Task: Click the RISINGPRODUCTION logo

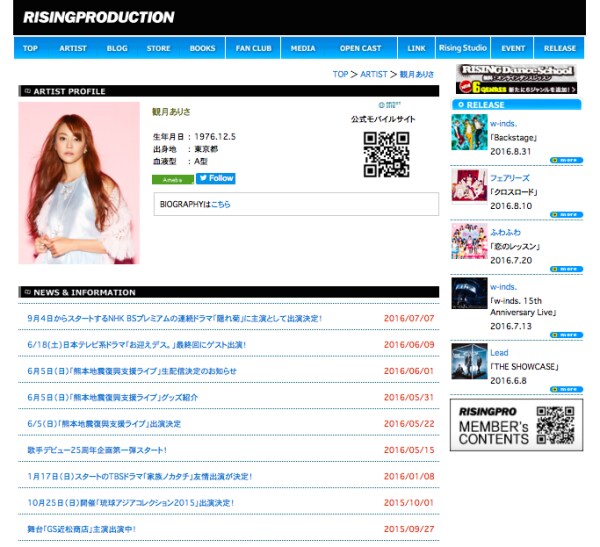Action: [x=98, y=17]
